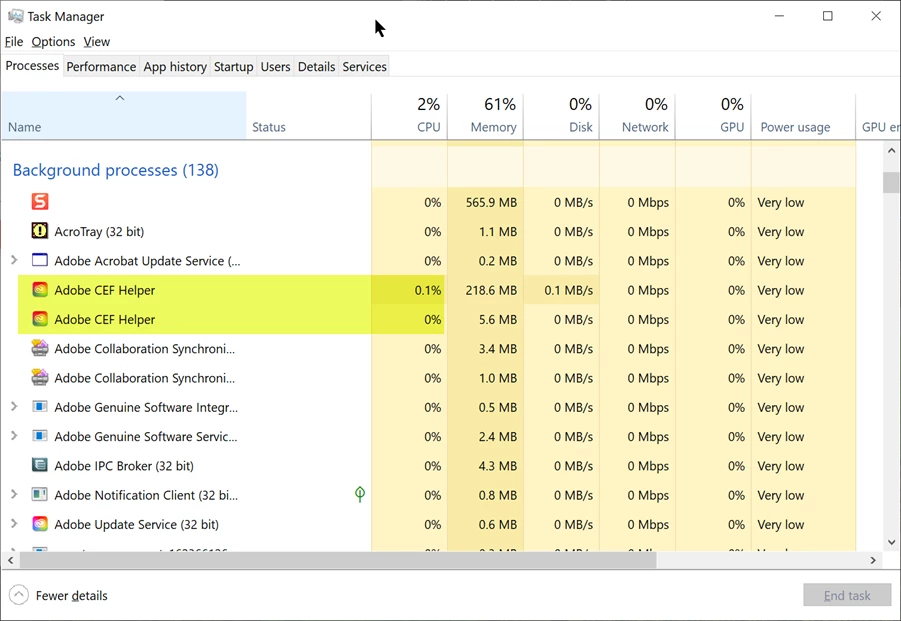Click the 218.6 MB memory cell
This screenshot has height=621, width=901.
tap(486, 290)
